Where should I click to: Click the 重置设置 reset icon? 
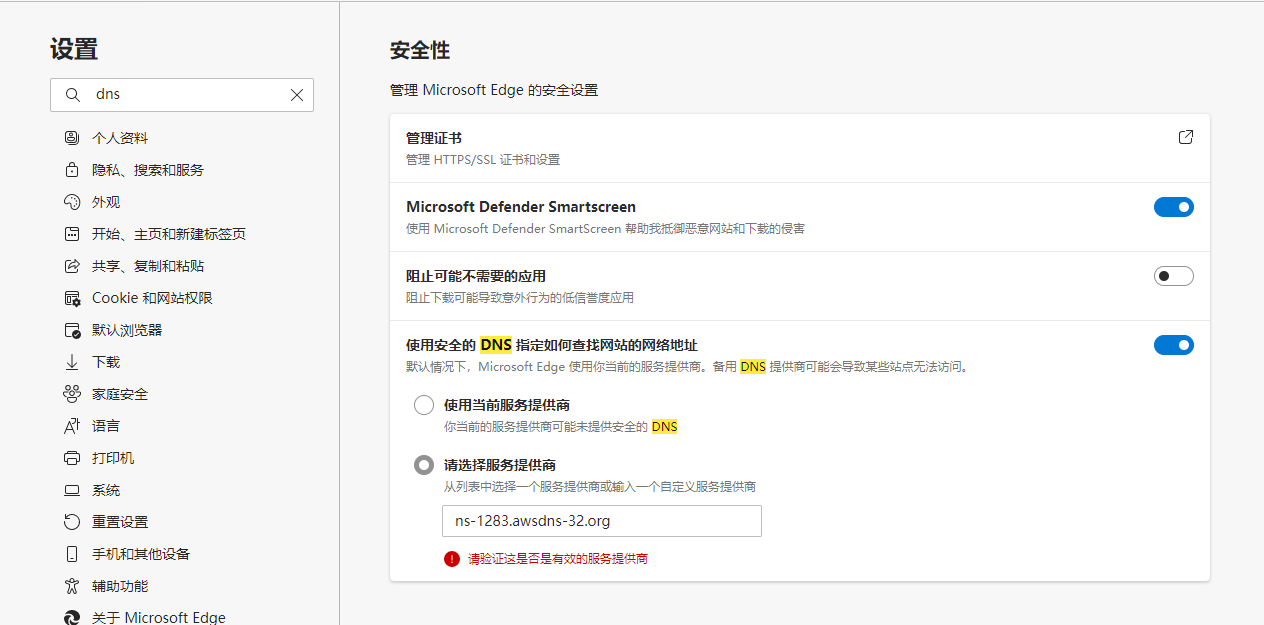click(72, 522)
